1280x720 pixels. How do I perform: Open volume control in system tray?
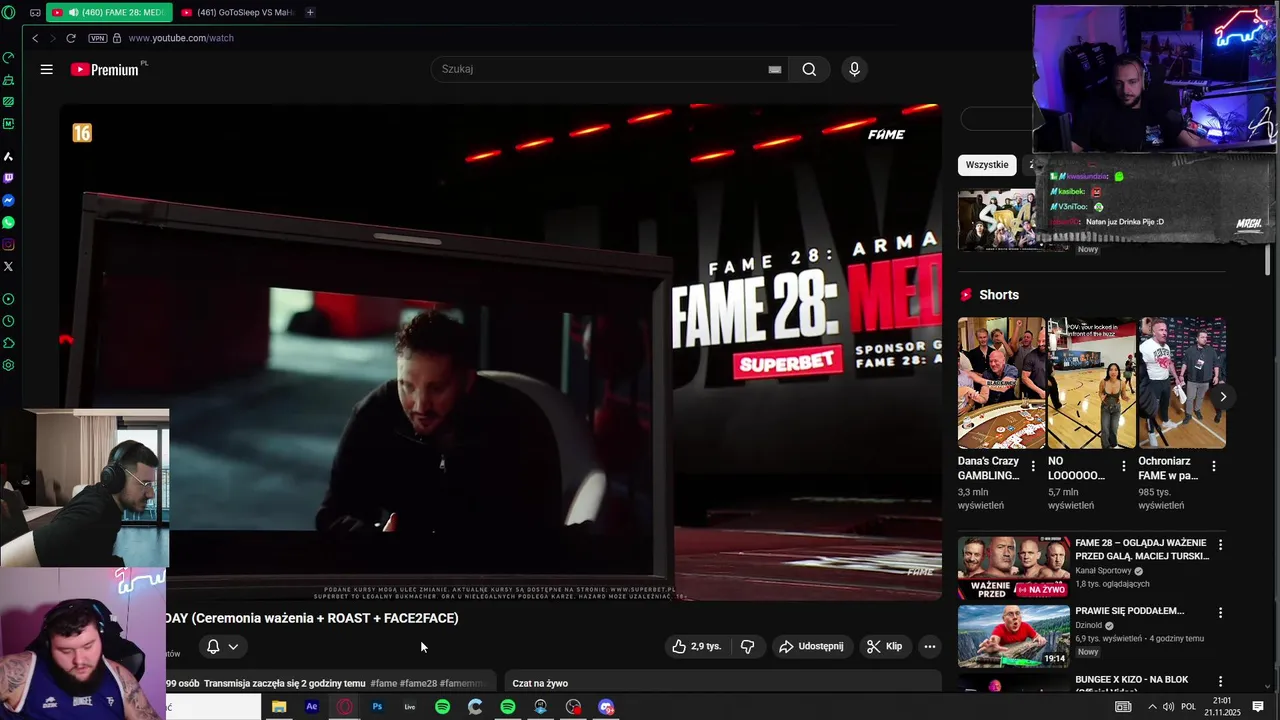1168,707
